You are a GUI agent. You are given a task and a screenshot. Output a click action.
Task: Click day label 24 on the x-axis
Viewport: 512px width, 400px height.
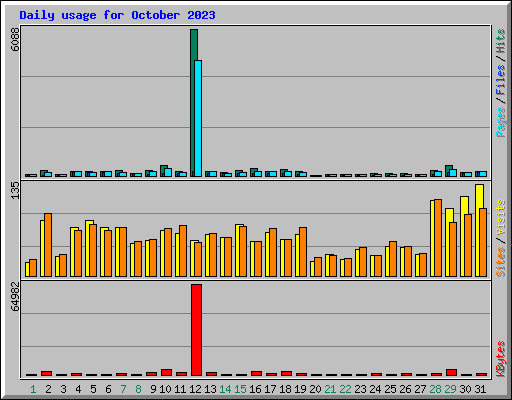(375, 389)
